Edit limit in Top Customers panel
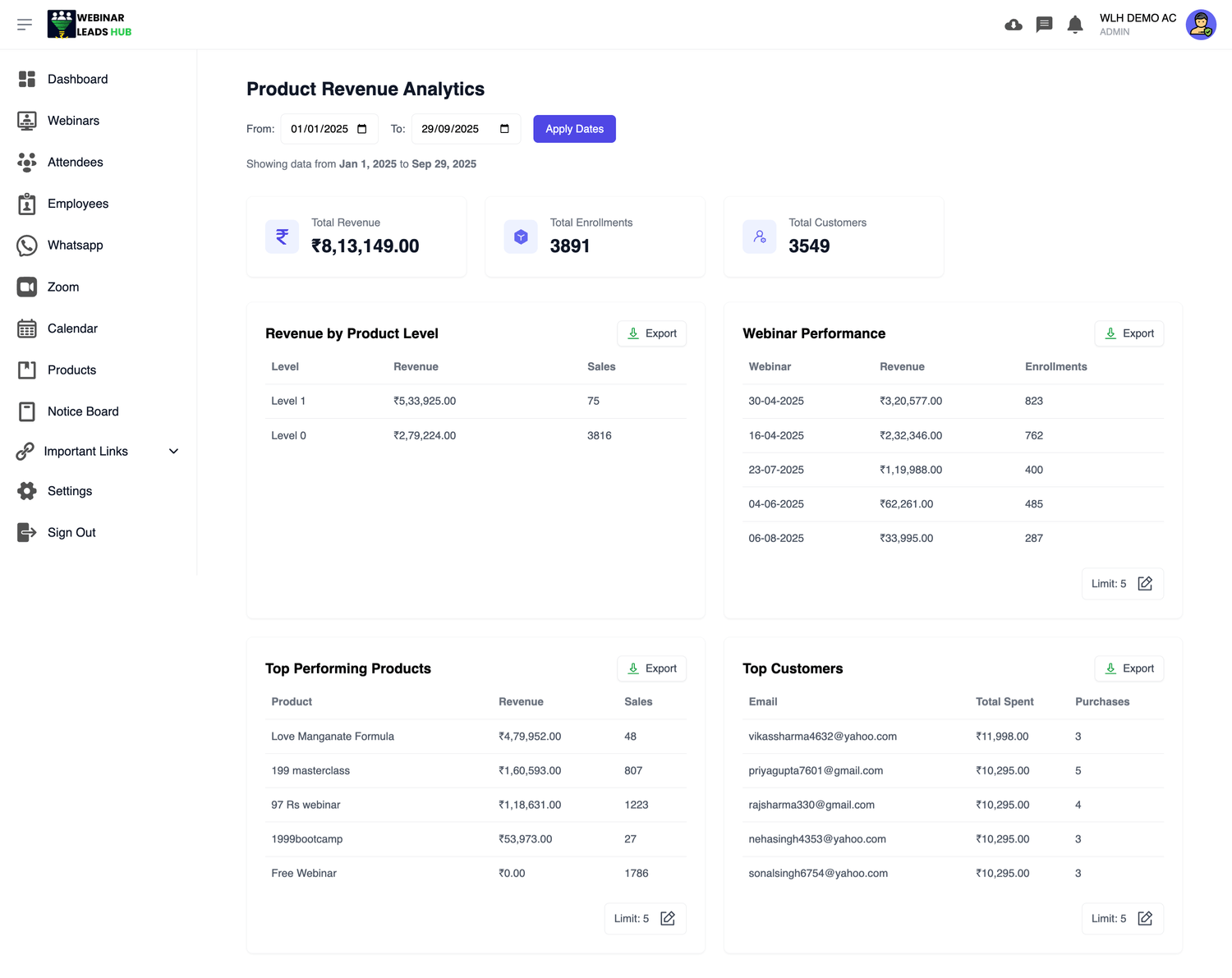 point(1145,919)
